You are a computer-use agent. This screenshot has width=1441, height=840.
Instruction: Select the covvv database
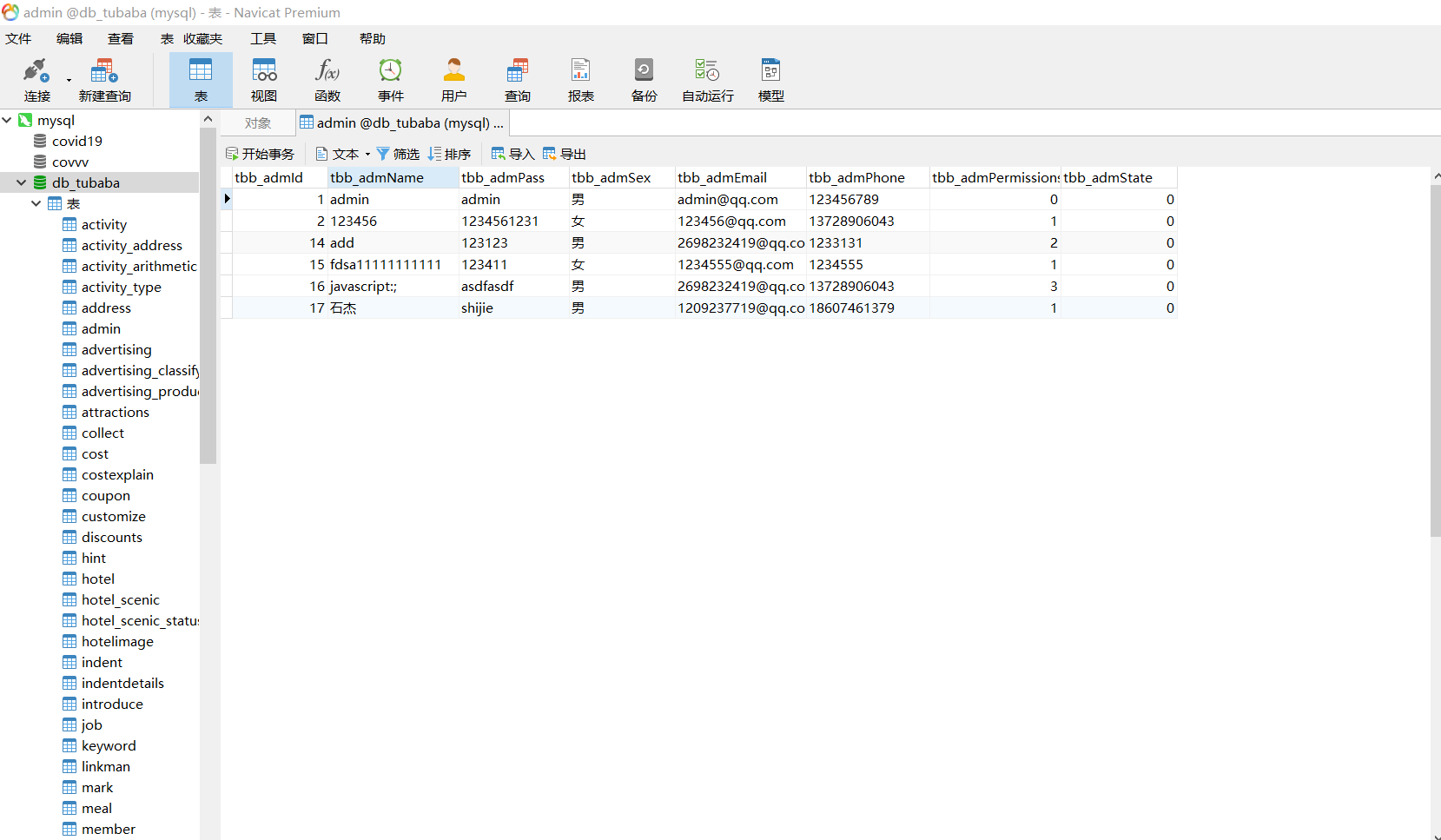(x=70, y=162)
